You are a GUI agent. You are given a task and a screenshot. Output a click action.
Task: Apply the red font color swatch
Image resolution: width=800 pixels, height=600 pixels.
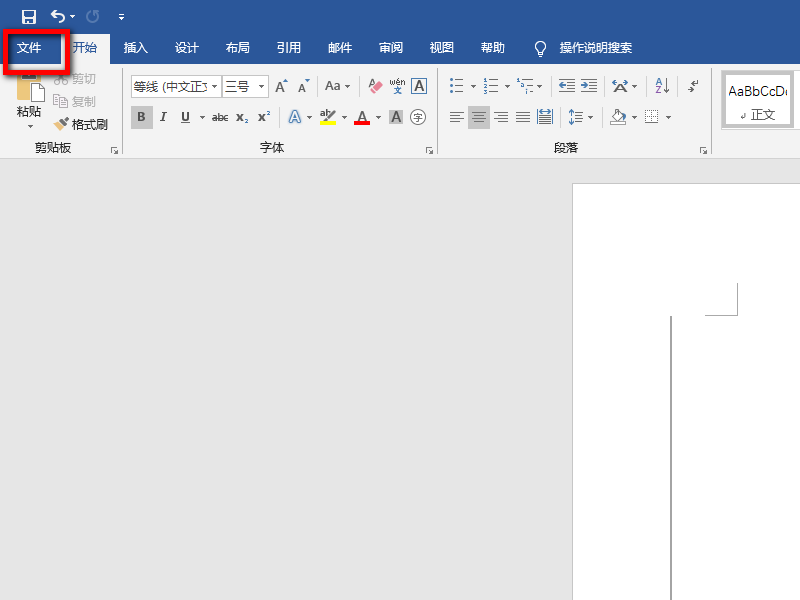(x=362, y=117)
